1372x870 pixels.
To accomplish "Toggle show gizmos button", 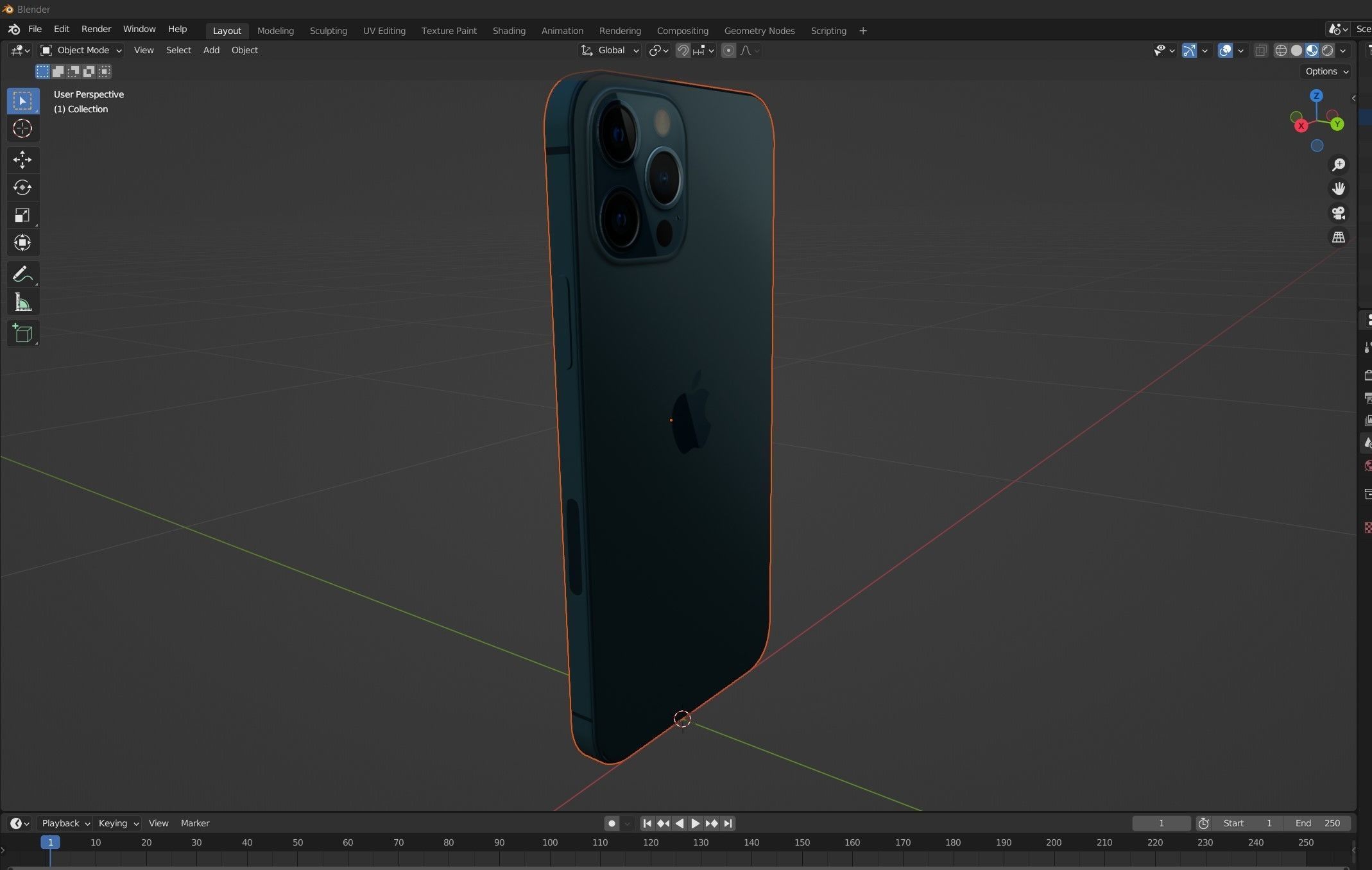I will point(1189,51).
